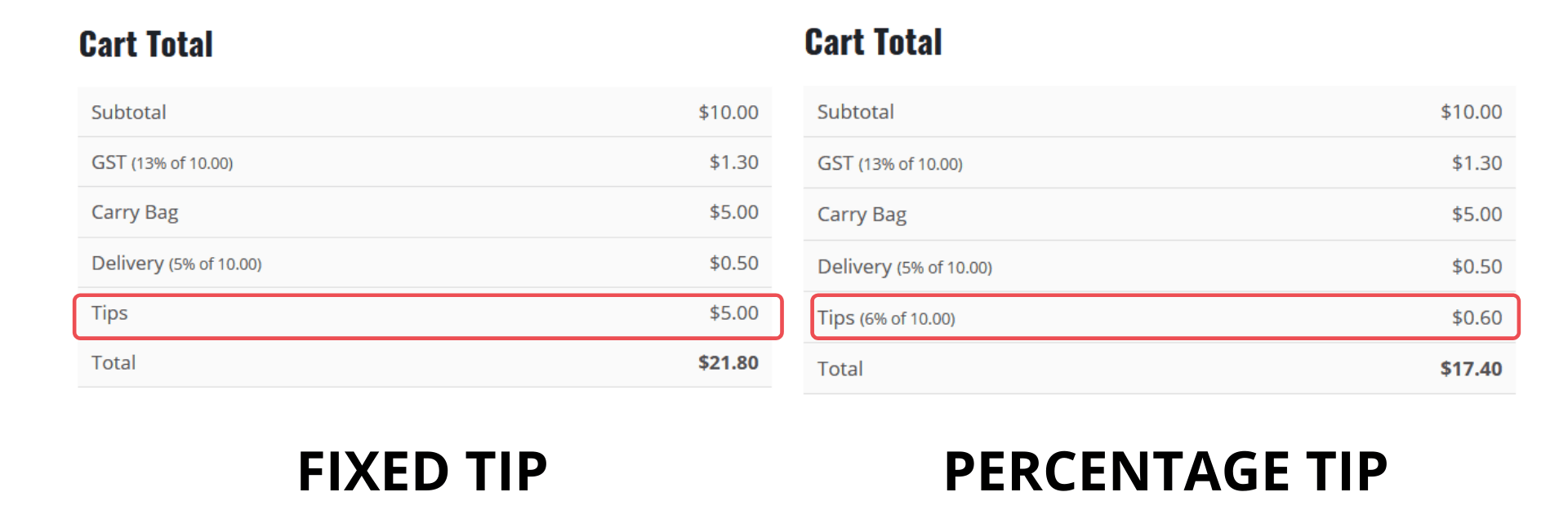
Task: Click the $17.40 total amount
Action: click(x=1471, y=369)
